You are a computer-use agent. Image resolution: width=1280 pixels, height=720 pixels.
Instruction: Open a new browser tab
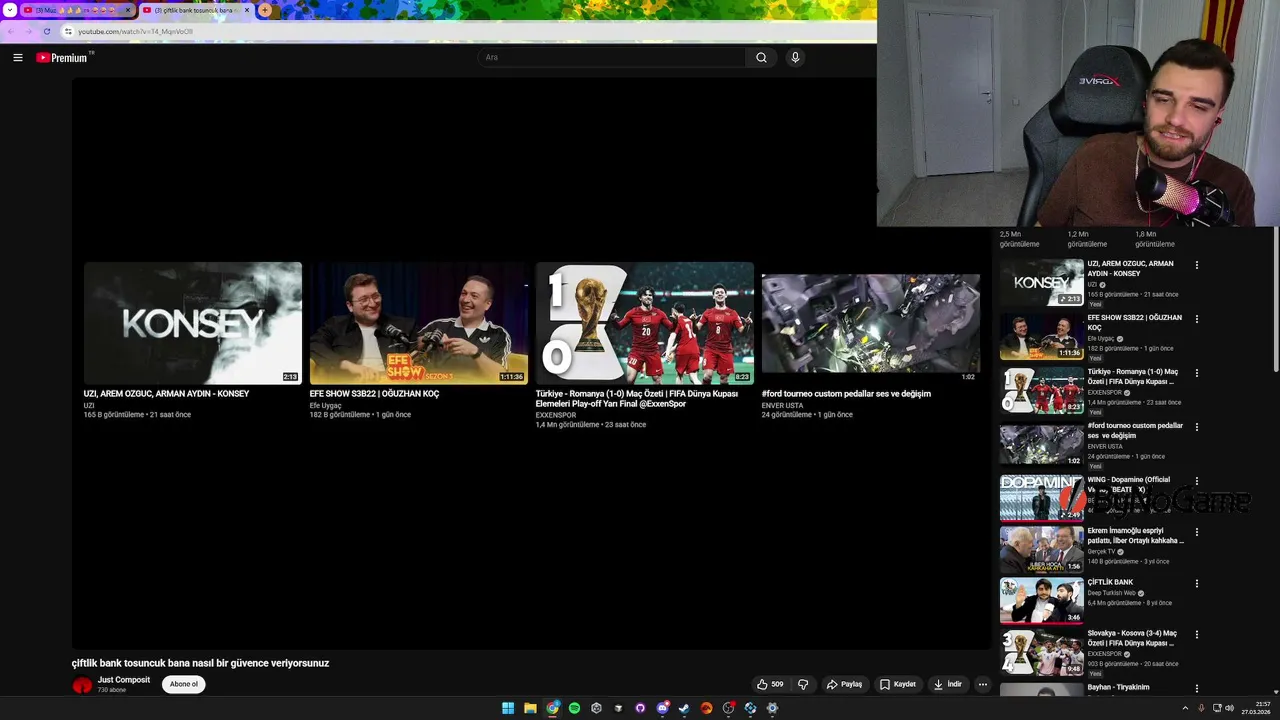coord(265,10)
